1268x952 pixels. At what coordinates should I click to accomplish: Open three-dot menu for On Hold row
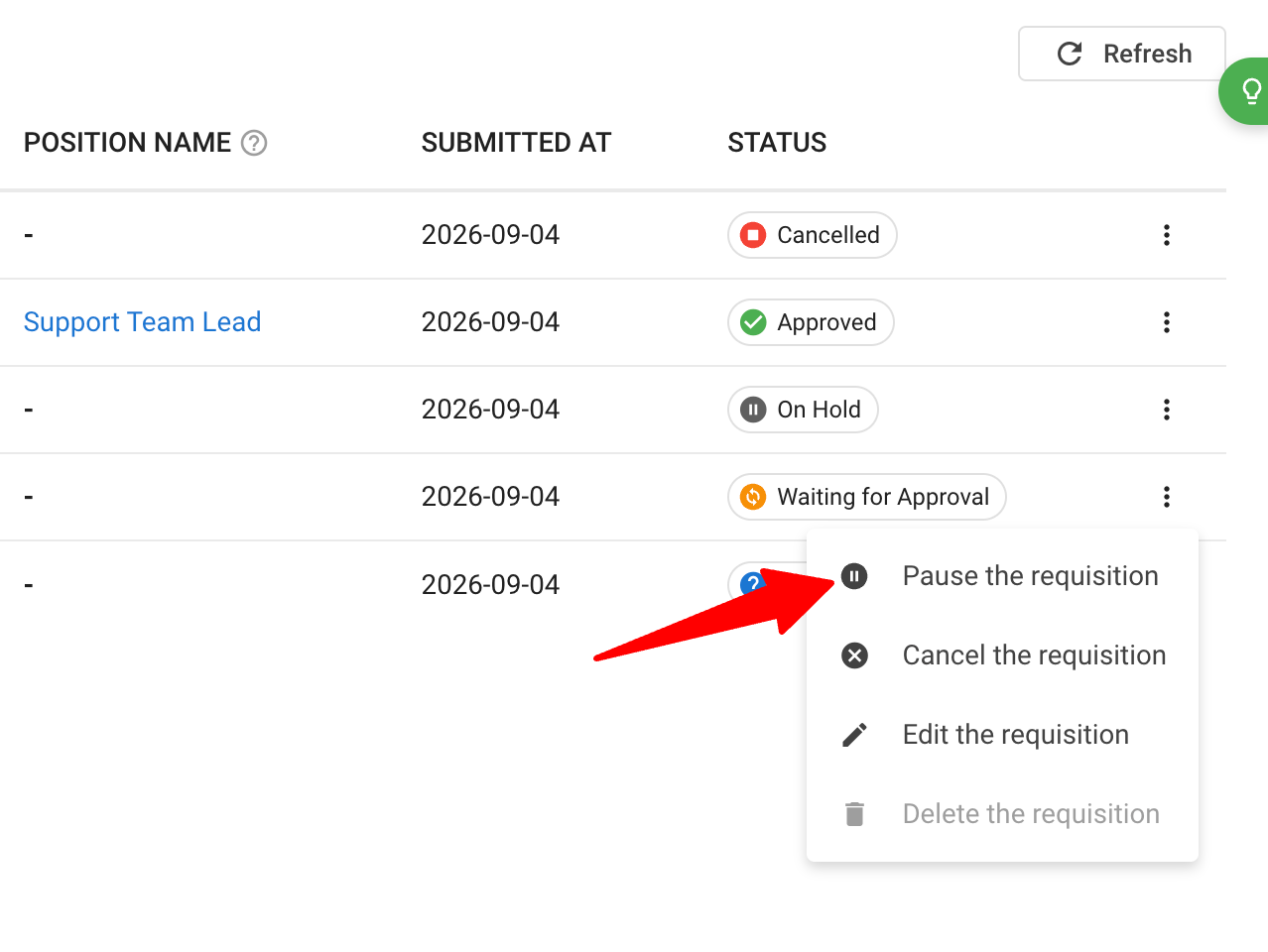tap(1167, 410)
